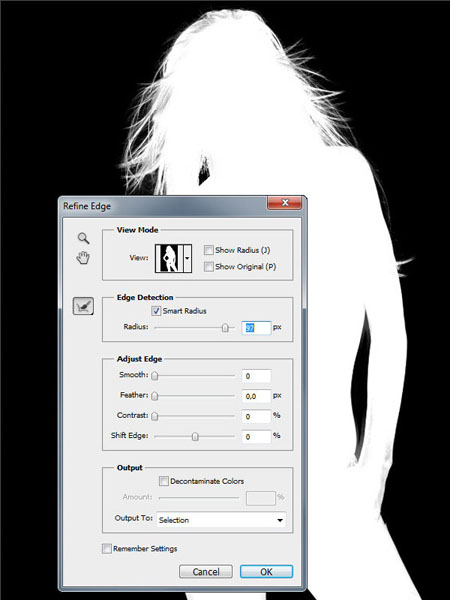Screen dimensions: 450x600
Task: Select the Hand tool icon
Action: [83, 258]
